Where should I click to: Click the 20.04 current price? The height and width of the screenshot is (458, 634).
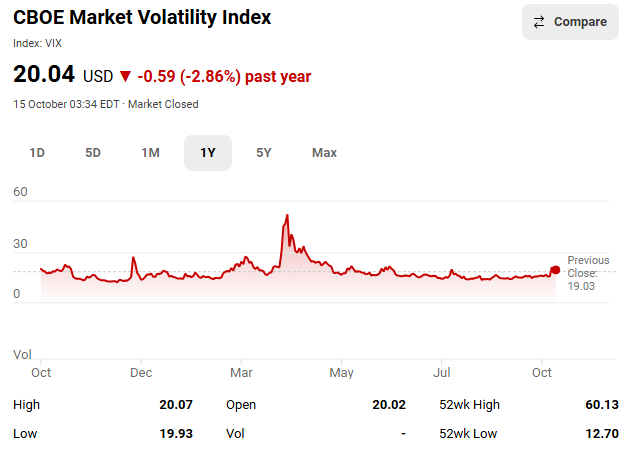(x=44, y=75)
